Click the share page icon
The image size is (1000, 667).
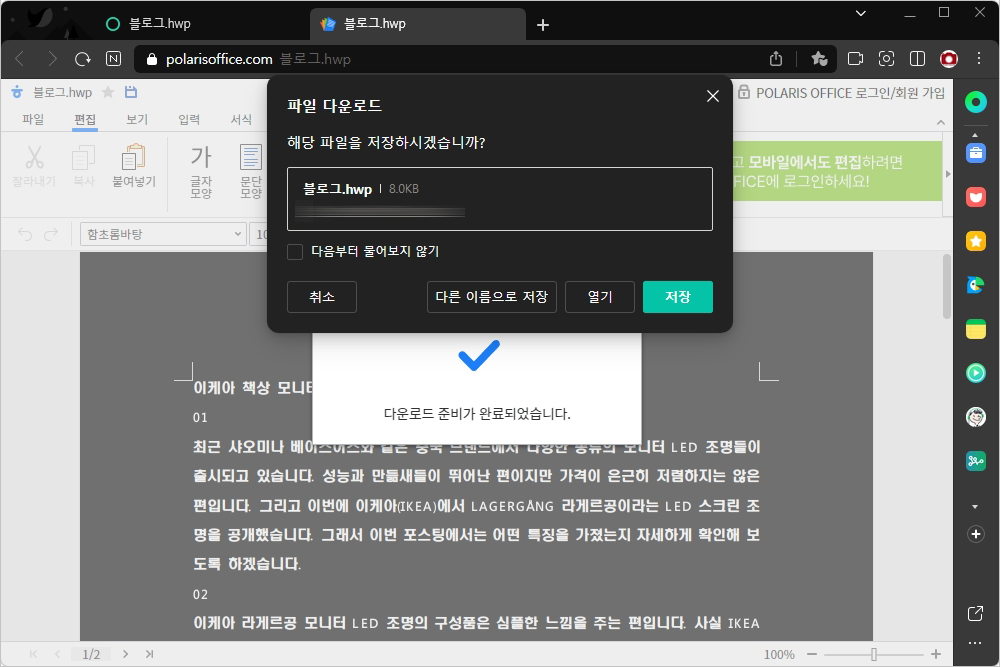[x=776, y=59]
